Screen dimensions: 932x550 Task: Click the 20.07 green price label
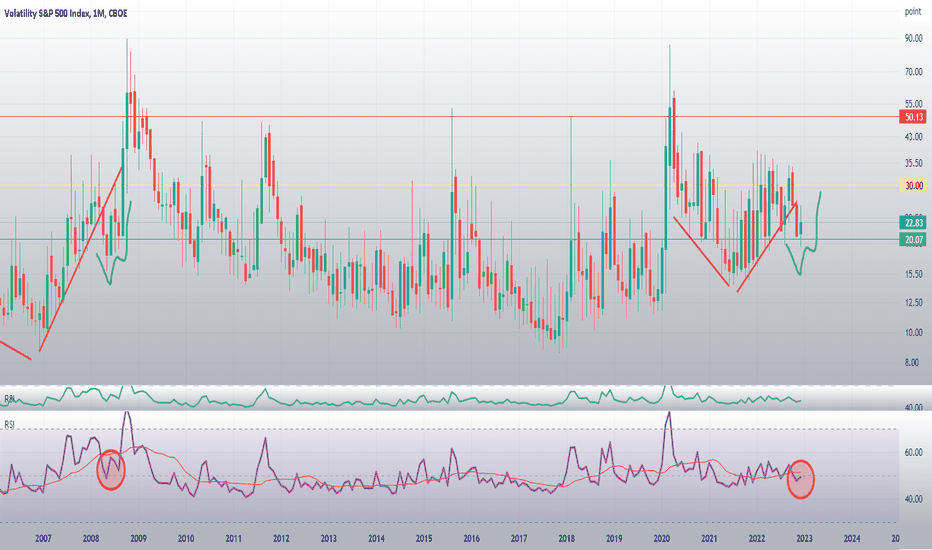[914, 240]
